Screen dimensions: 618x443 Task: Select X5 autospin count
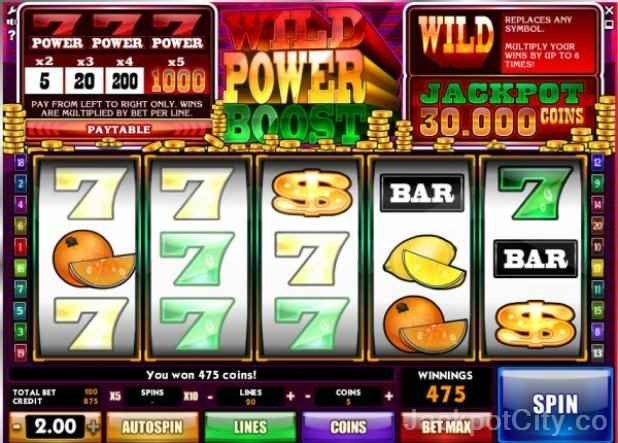click(115, 396)
